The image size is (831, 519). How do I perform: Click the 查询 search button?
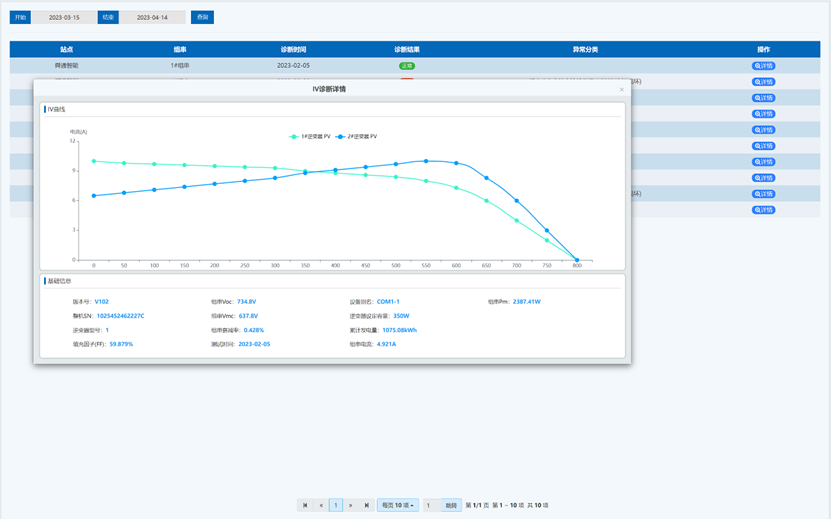tap(202, 17)
